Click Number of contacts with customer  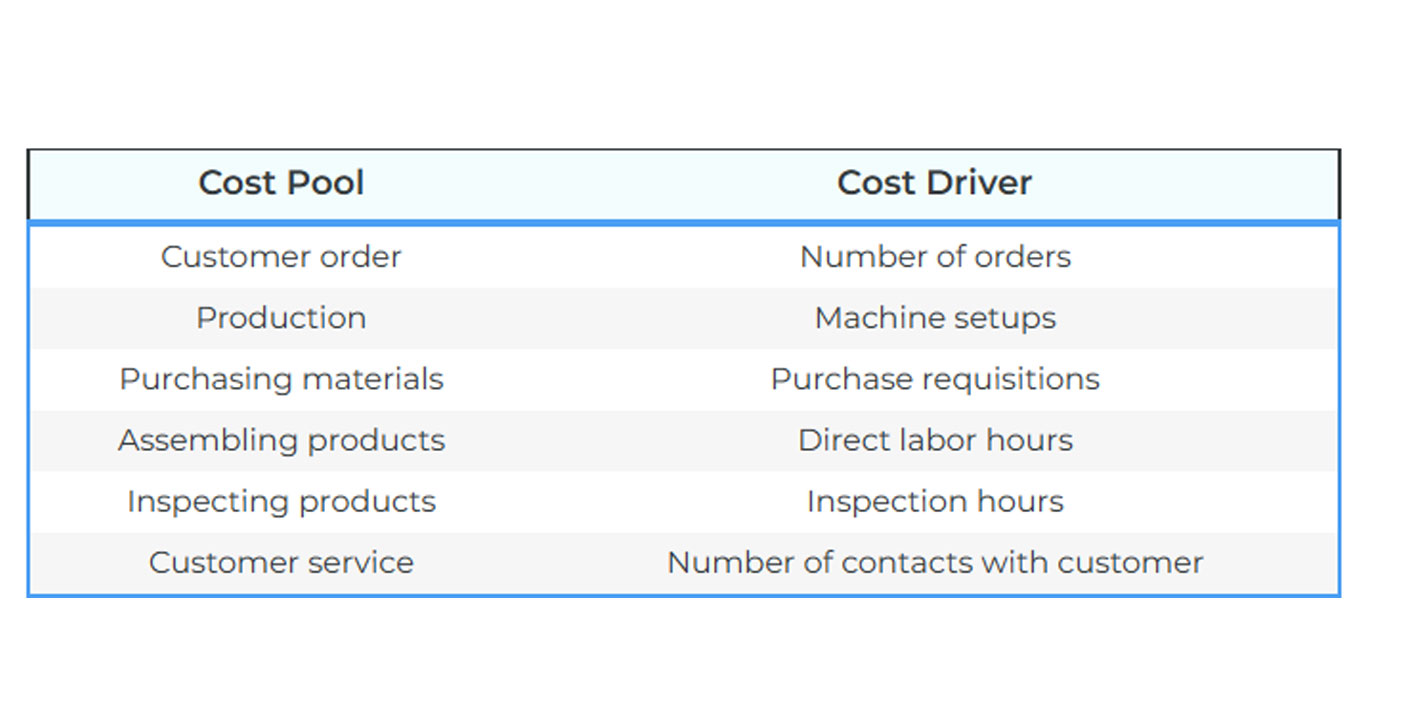tap(935, 562)
